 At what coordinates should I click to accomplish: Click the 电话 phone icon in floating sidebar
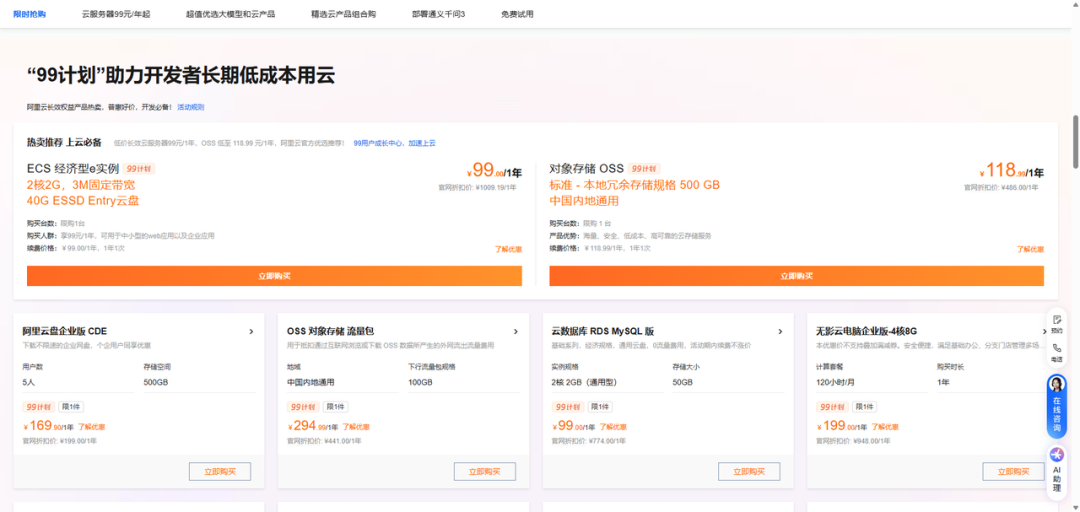coord(1057,351)
